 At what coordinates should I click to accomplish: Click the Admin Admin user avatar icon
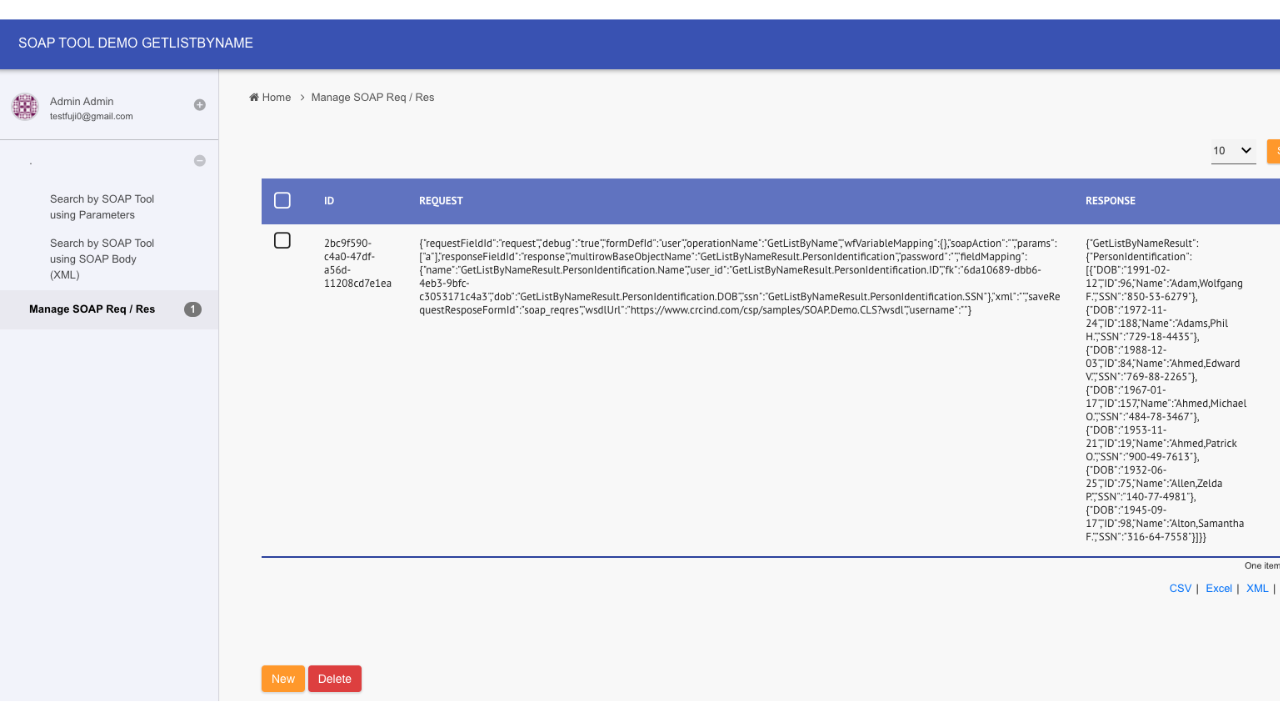[24, 107]
